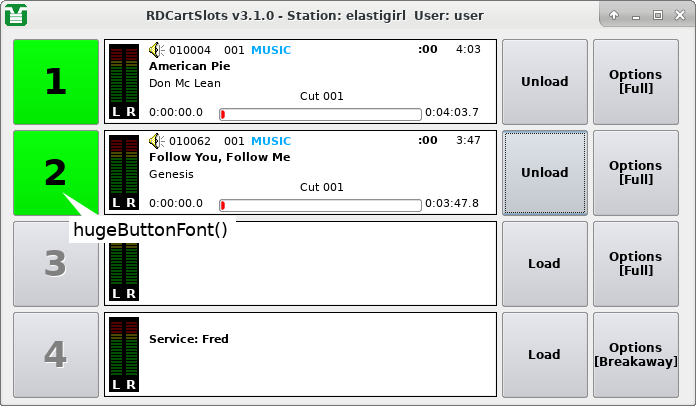Click the RDCartSlots app icon in title bar
This screenshot has width=696, height=406.
[x=16, y=15]
